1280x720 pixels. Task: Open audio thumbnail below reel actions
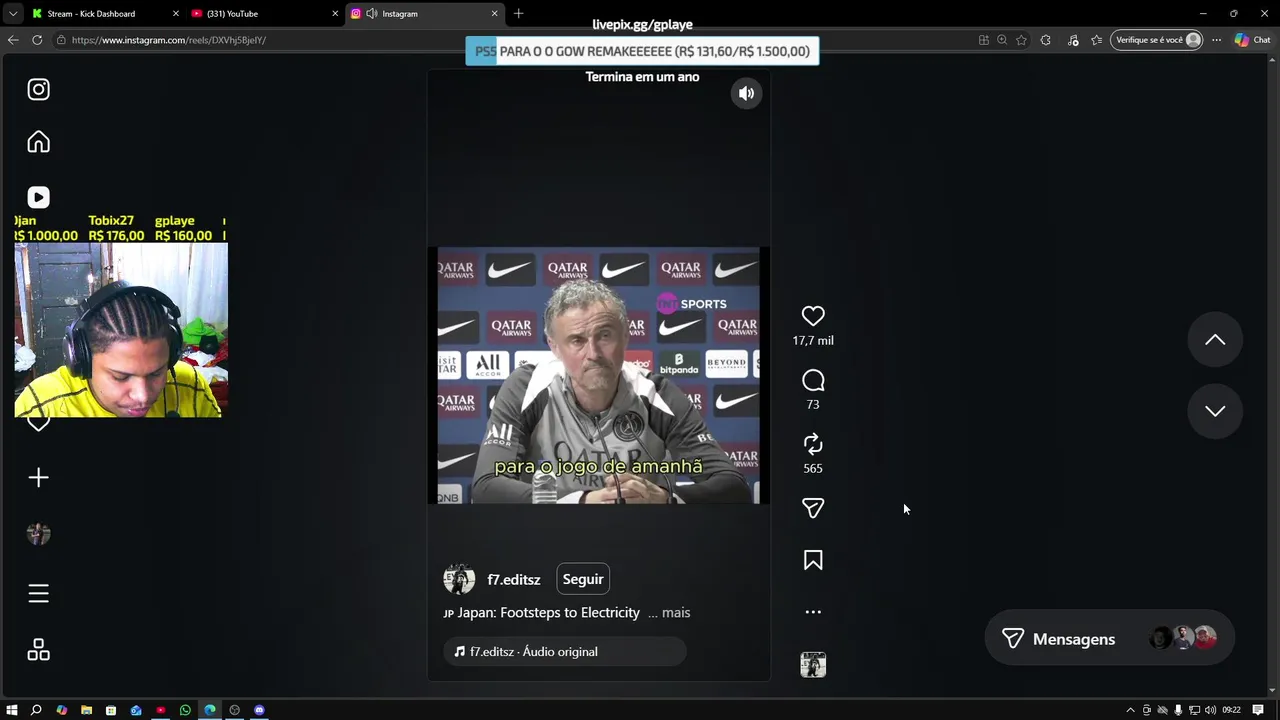pyautogui.click(x=813, y=665)
